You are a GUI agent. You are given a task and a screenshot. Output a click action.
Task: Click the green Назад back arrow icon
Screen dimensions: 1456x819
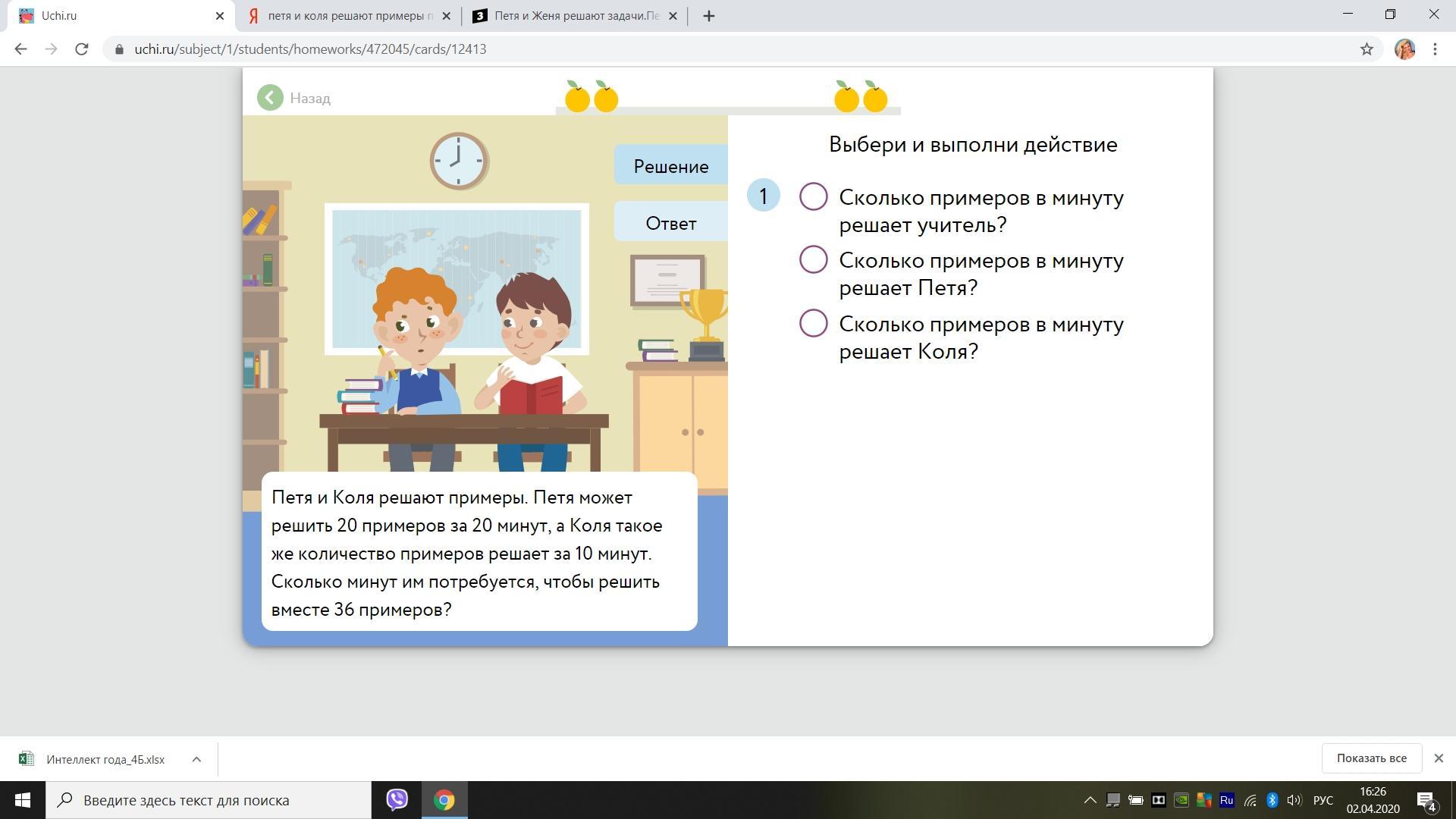[x=269, y=98]
